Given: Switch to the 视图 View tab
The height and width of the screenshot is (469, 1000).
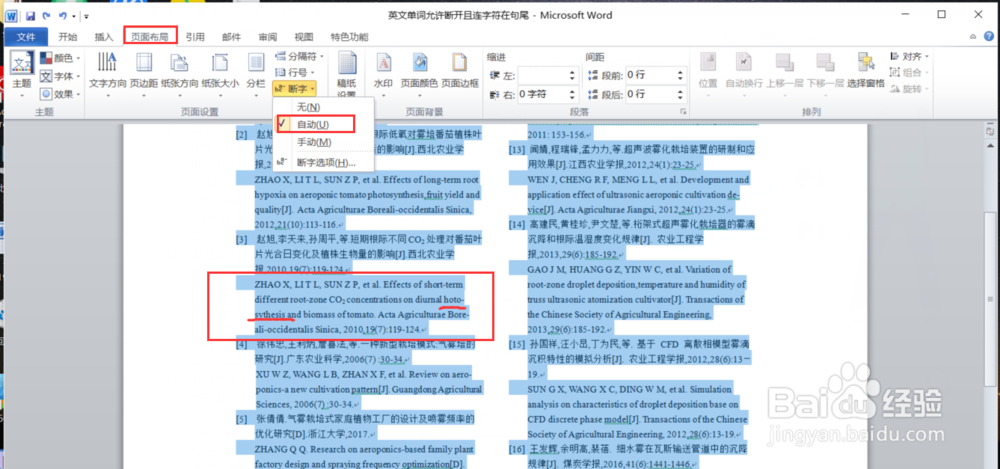Looking at the screenshot, I should point(304,37).
